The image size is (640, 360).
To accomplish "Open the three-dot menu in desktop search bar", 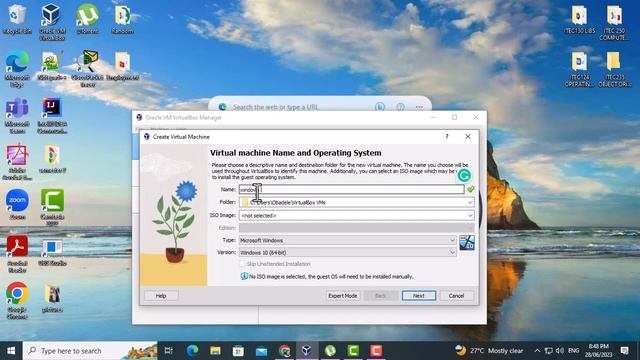I will tap(419, 107).
